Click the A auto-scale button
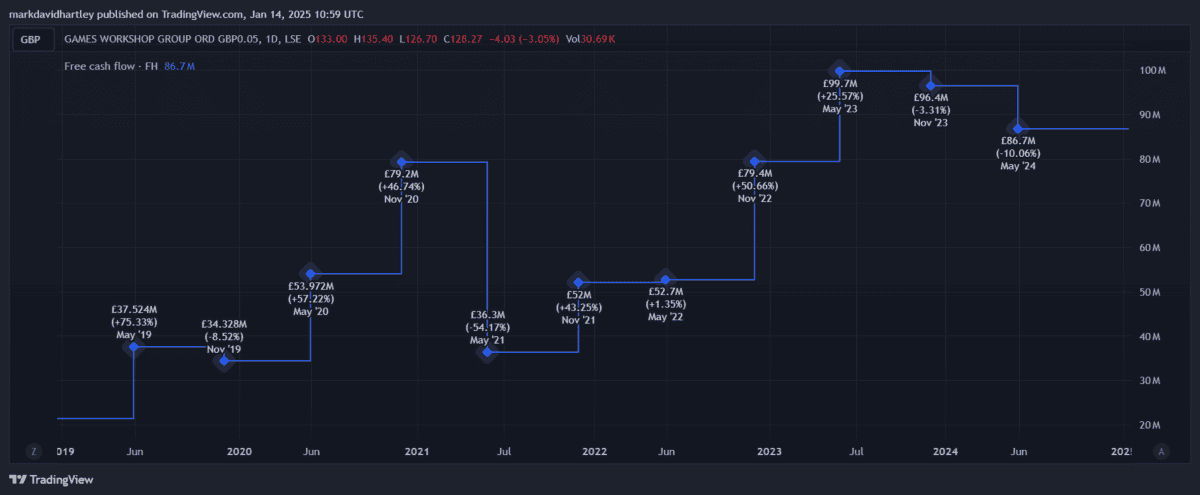This screenshot has width=1200, height=495. [x=1161, y=452]
